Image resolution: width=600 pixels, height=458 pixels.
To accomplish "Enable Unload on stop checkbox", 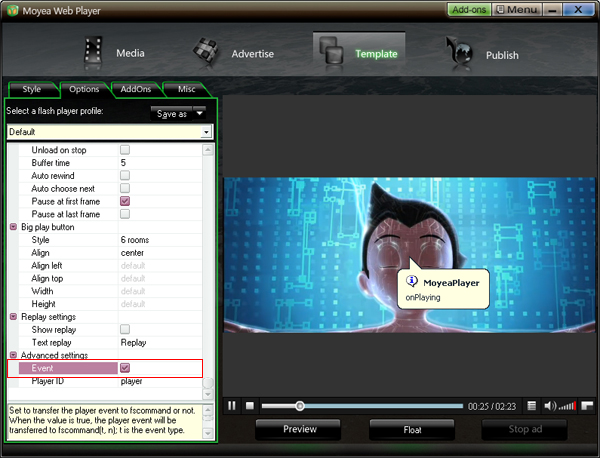I will point(125,150).
